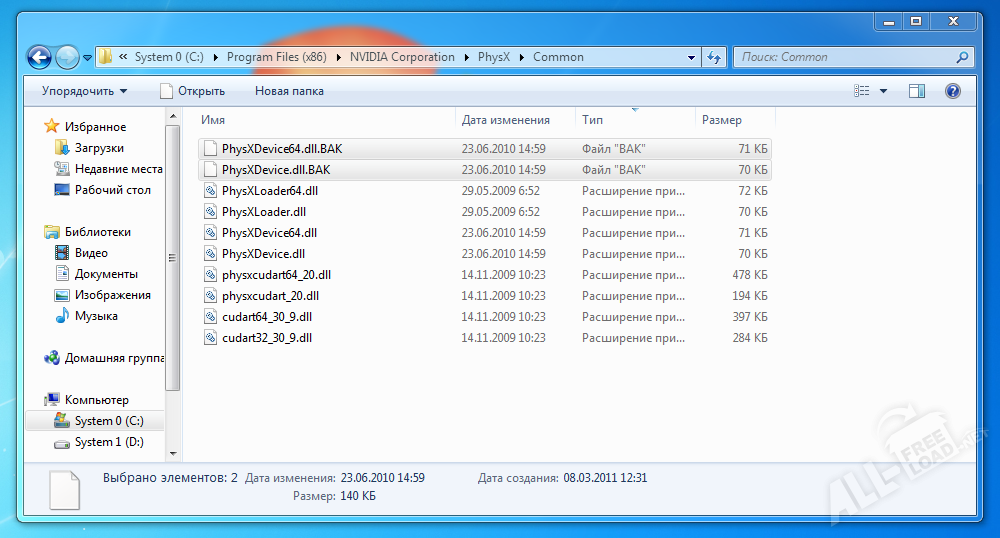Click the NVIDIA Corporation breadcrumb segment

tap(402, 57)
